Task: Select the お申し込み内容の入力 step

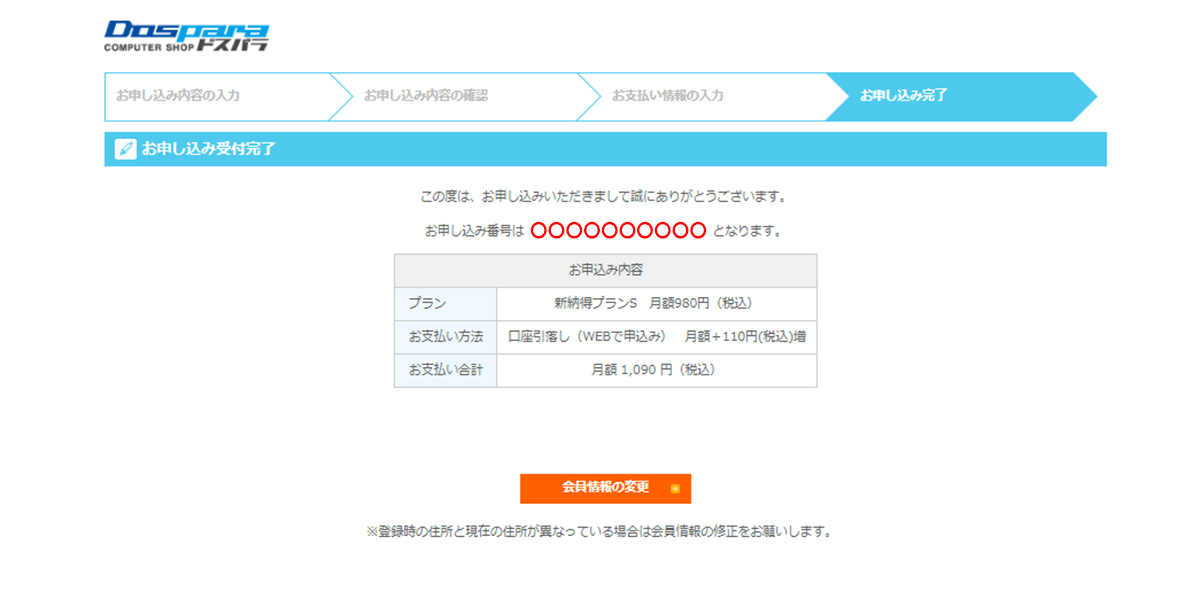Action: click(177, 96)
